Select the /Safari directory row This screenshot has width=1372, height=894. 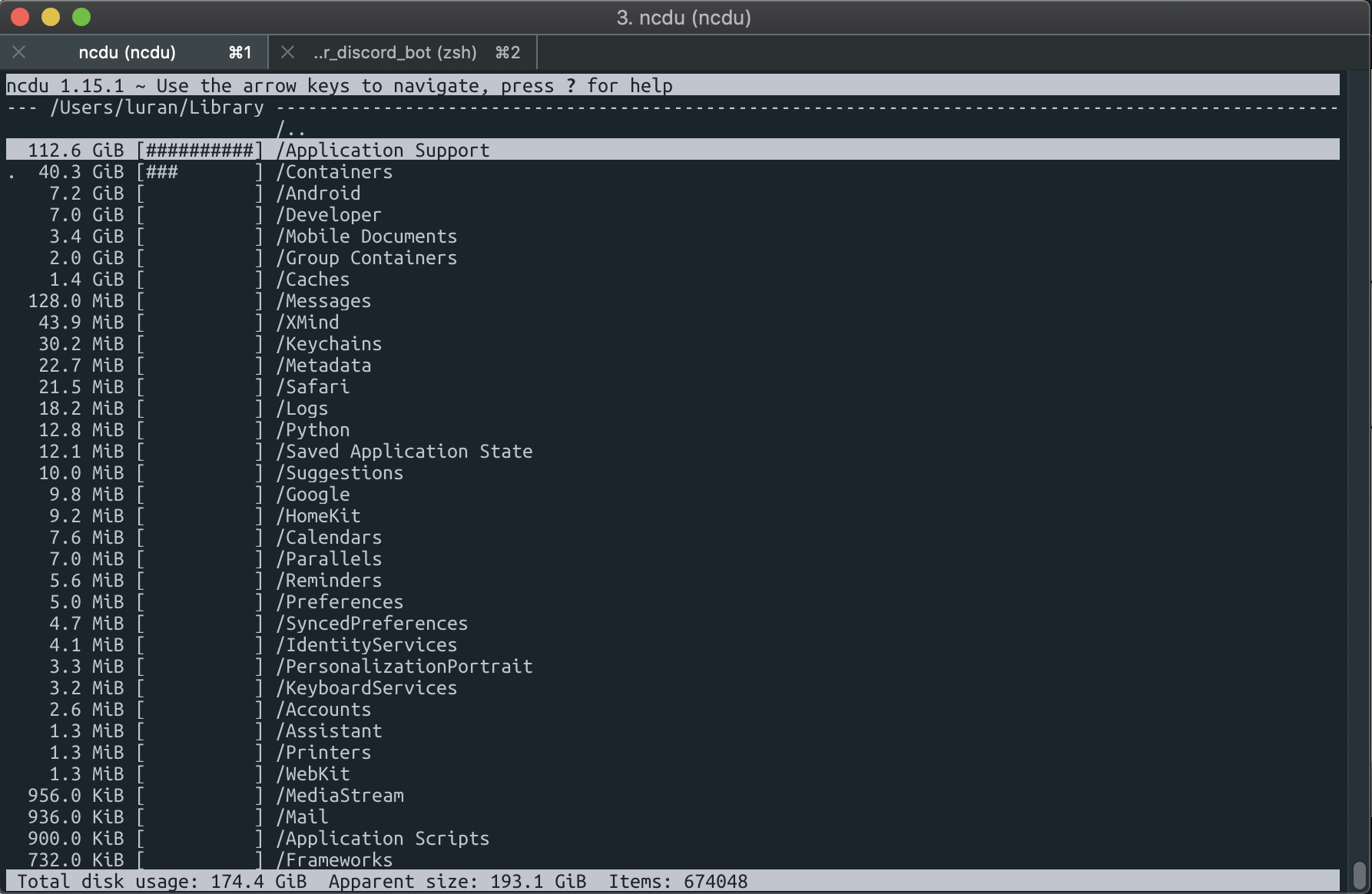click(672, 387)
